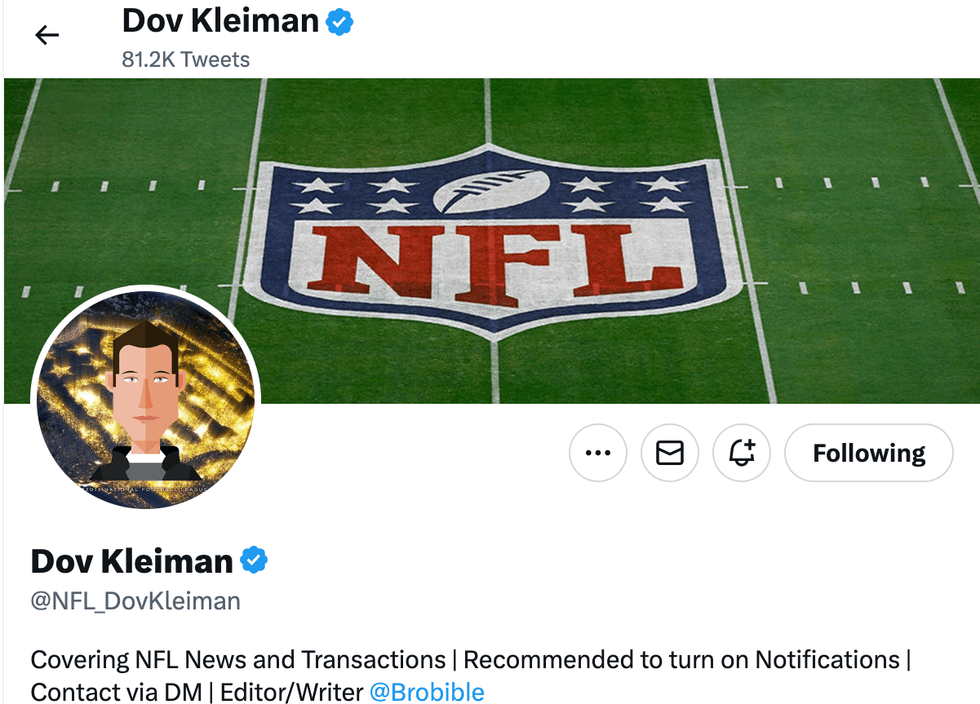Click the verified badge next to header name

[337, 20]
